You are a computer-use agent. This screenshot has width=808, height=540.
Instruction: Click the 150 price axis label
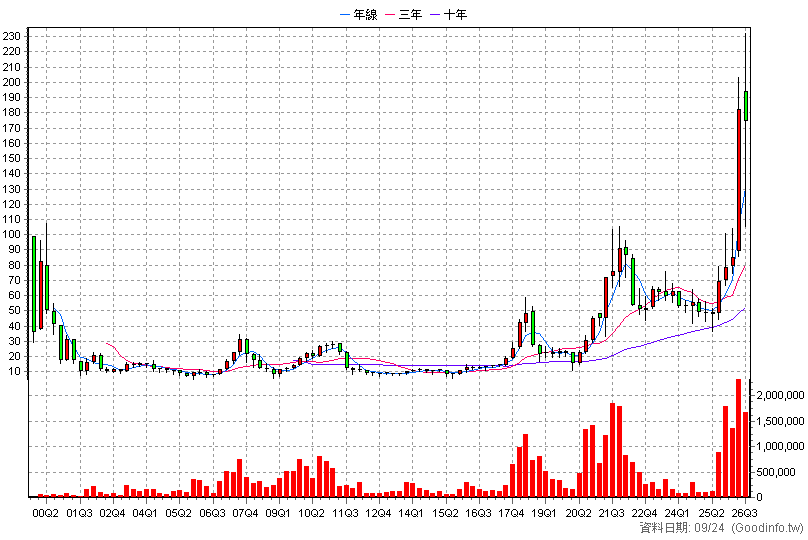[11, 159]
